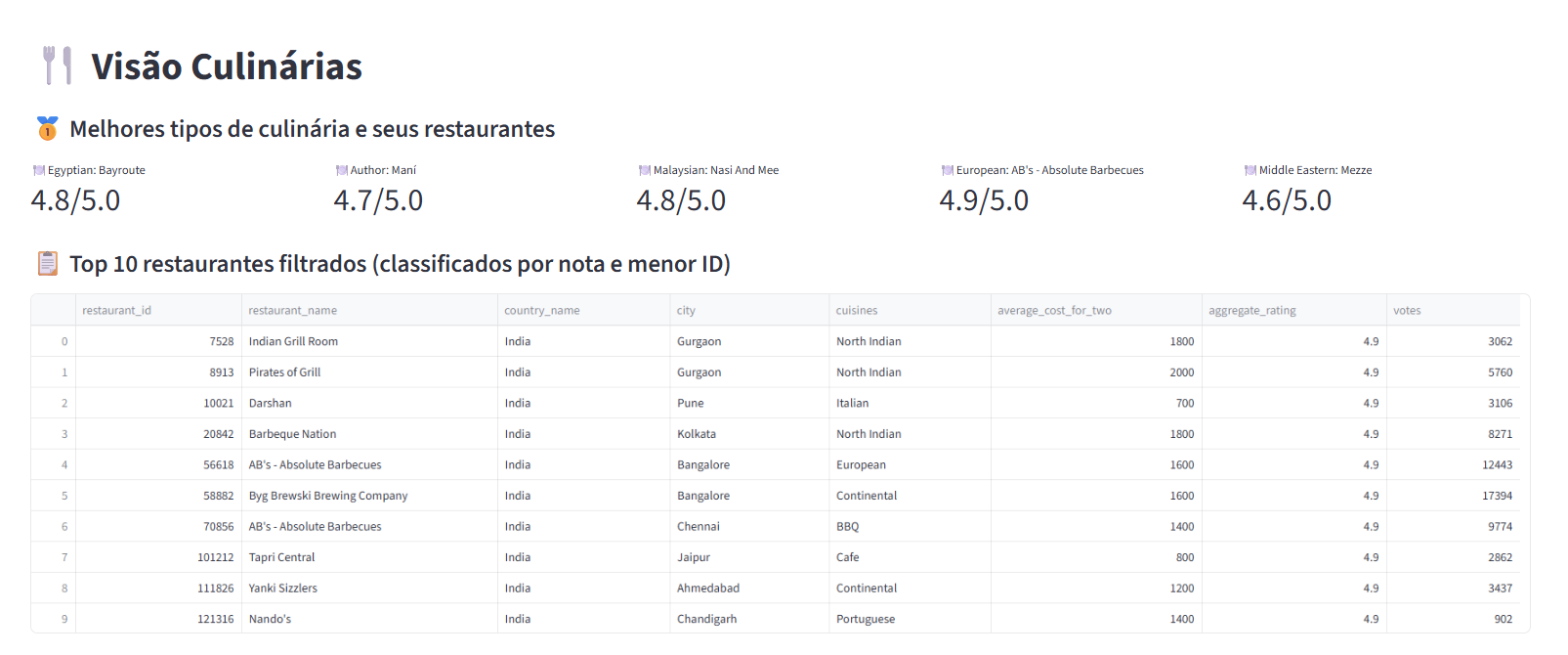Click the European cuisine cell

point(910,464)
